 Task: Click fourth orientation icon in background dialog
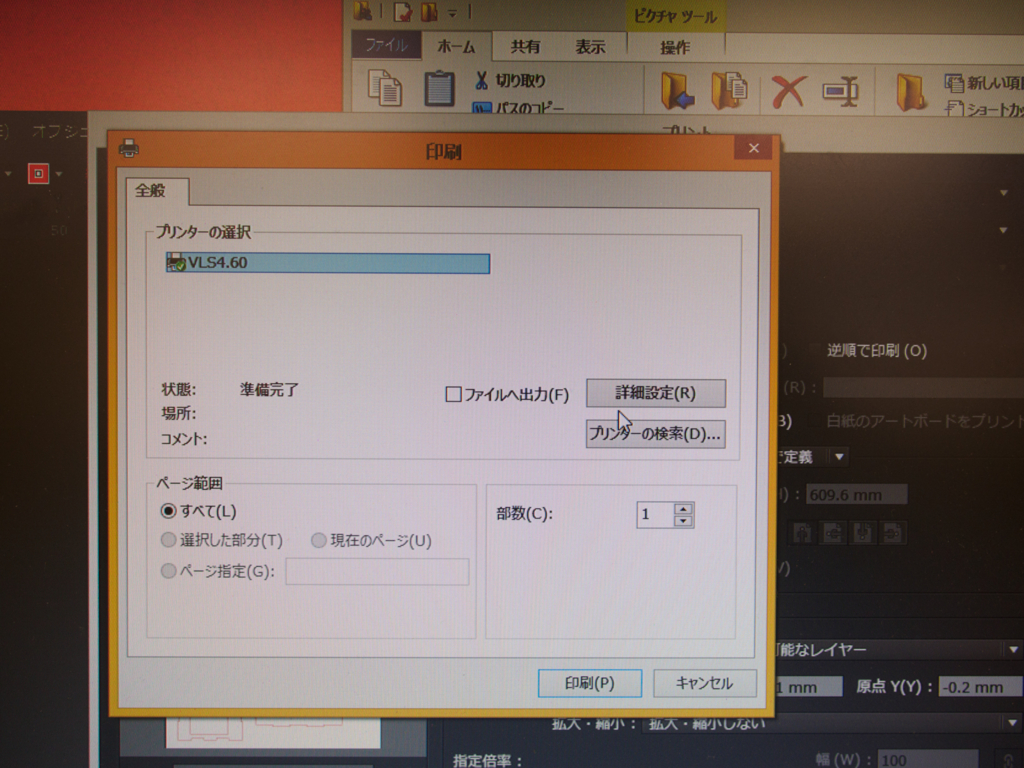[893, 533]
